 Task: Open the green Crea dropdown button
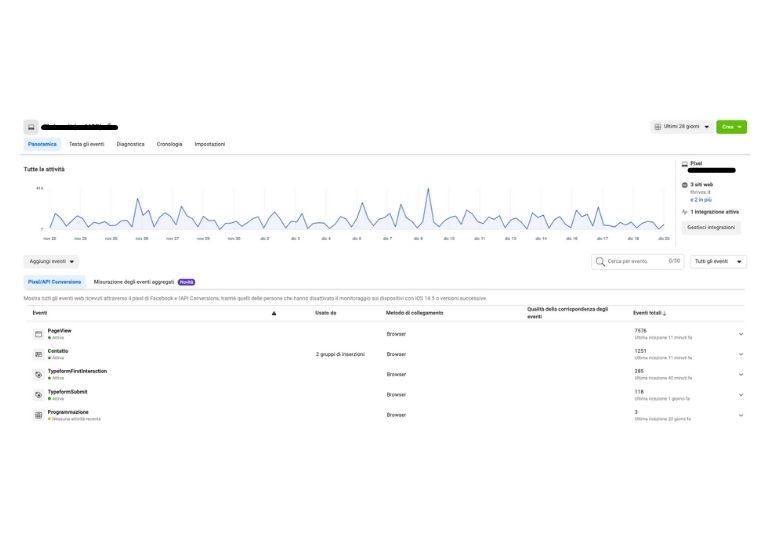click(x=731, y=127)
